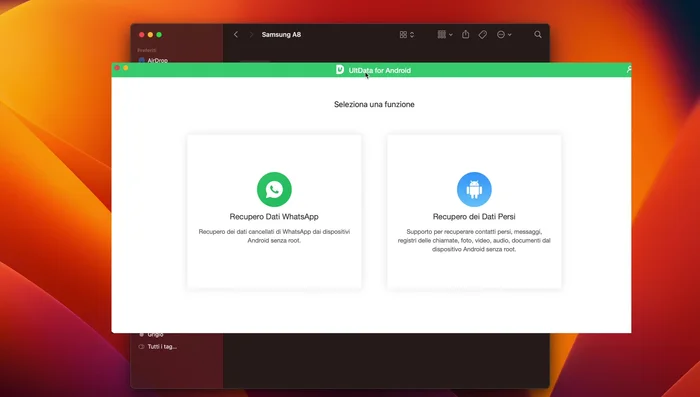Minimize the UltData for Android window

click(x=126, y=68)
